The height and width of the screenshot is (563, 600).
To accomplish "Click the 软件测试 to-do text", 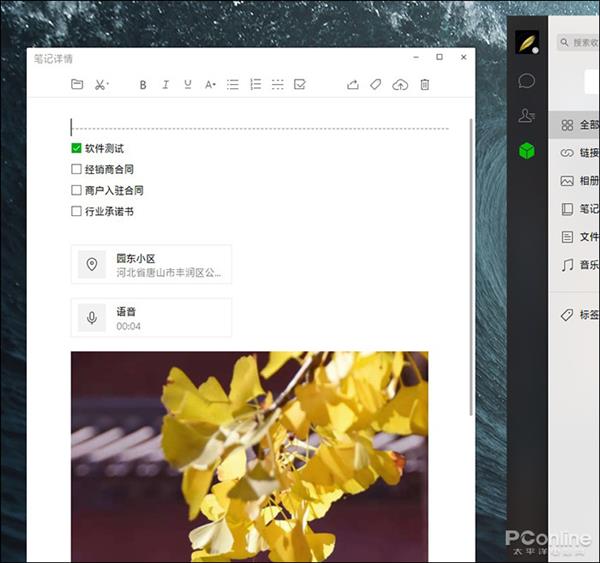I will [x=104, y=149].
